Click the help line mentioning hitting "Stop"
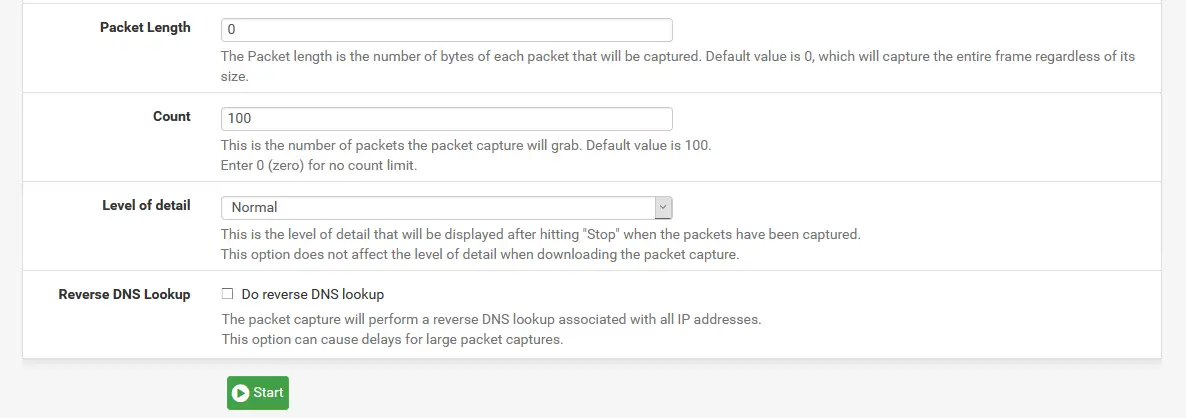This screenshot has width=1186, height=418. point(540,234)
